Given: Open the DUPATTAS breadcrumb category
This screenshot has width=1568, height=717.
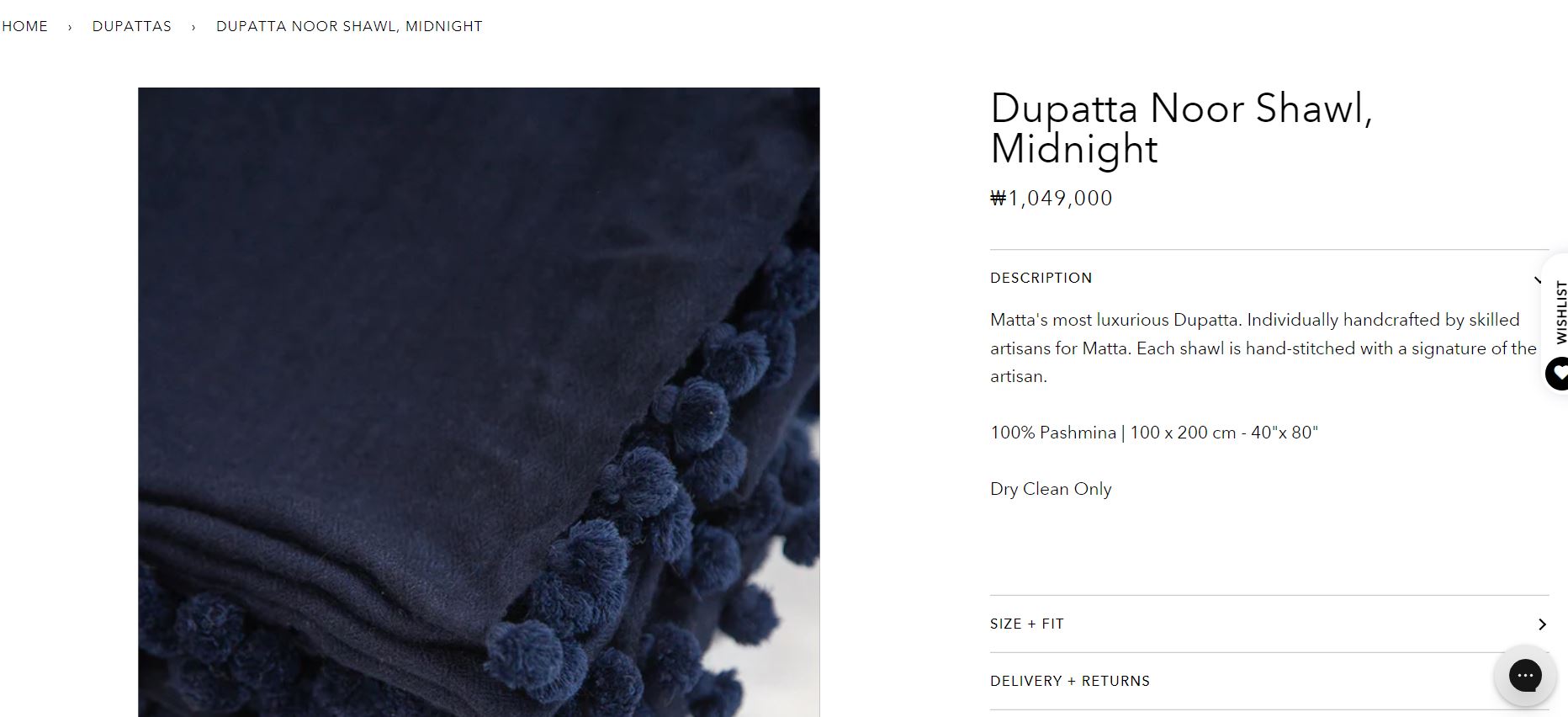Looking at the screenshot, I should pos(132,26).
